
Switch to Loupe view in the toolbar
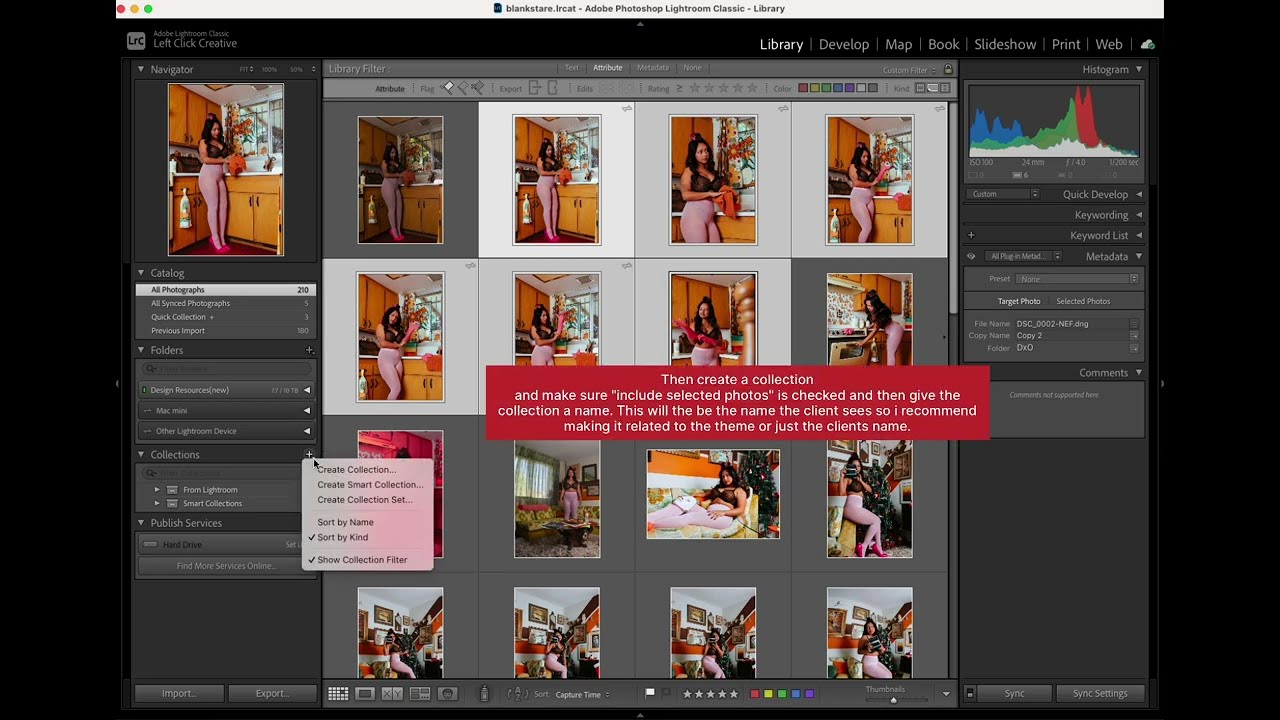coord(365,694)
